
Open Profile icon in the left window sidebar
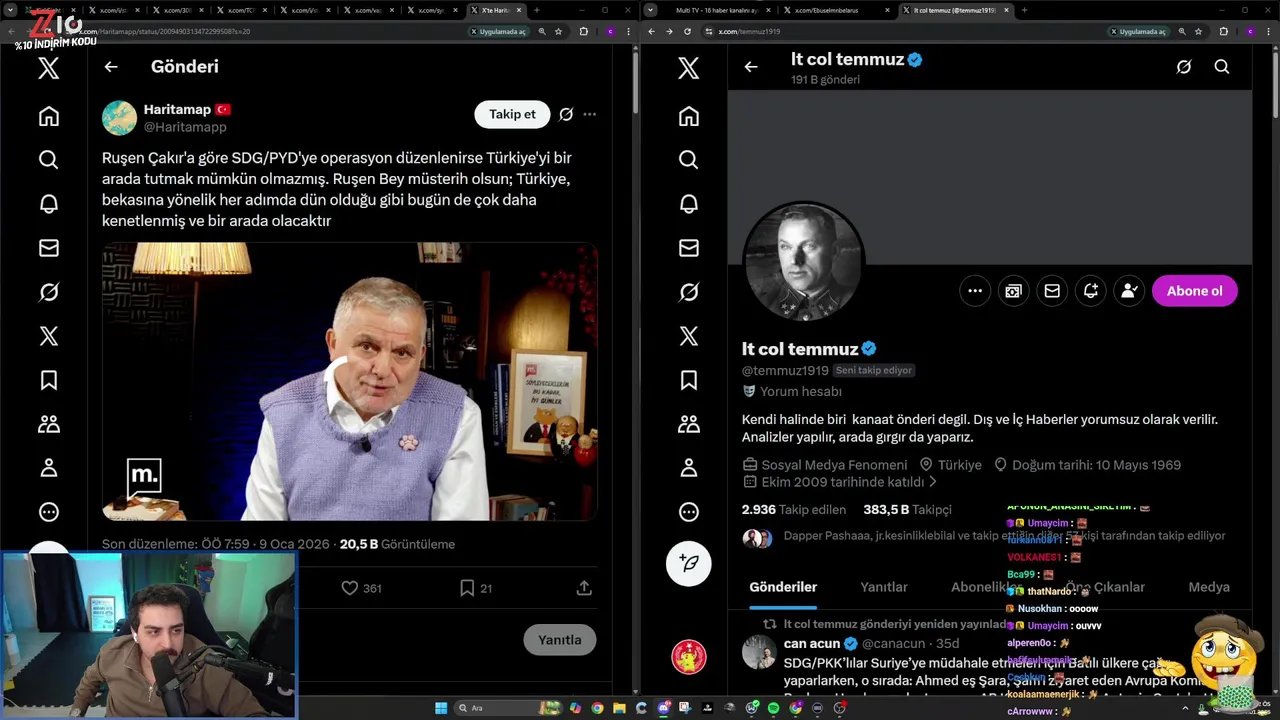(x=48, y=468)
